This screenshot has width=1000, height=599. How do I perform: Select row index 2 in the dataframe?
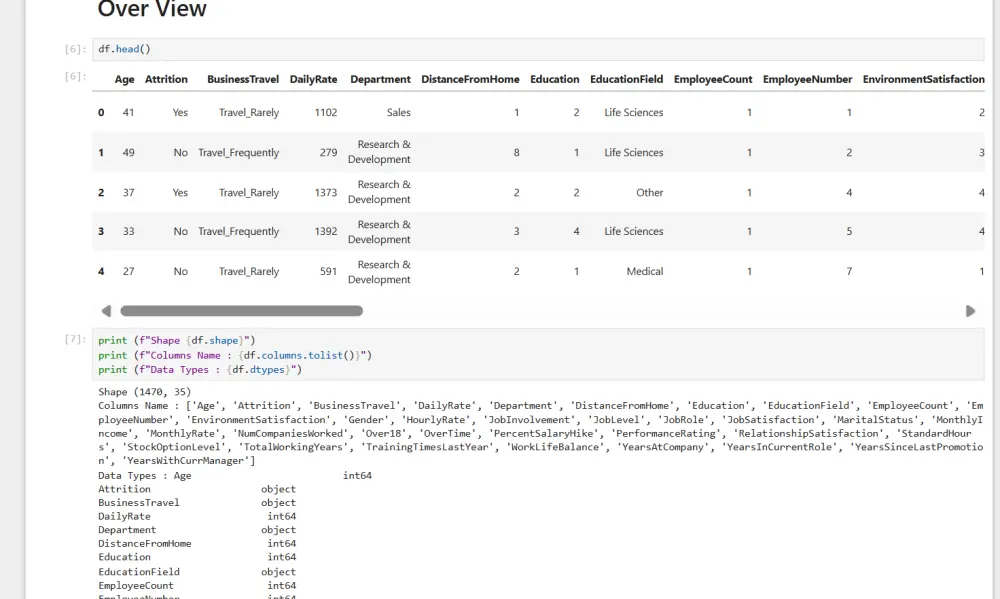point(101,192)
